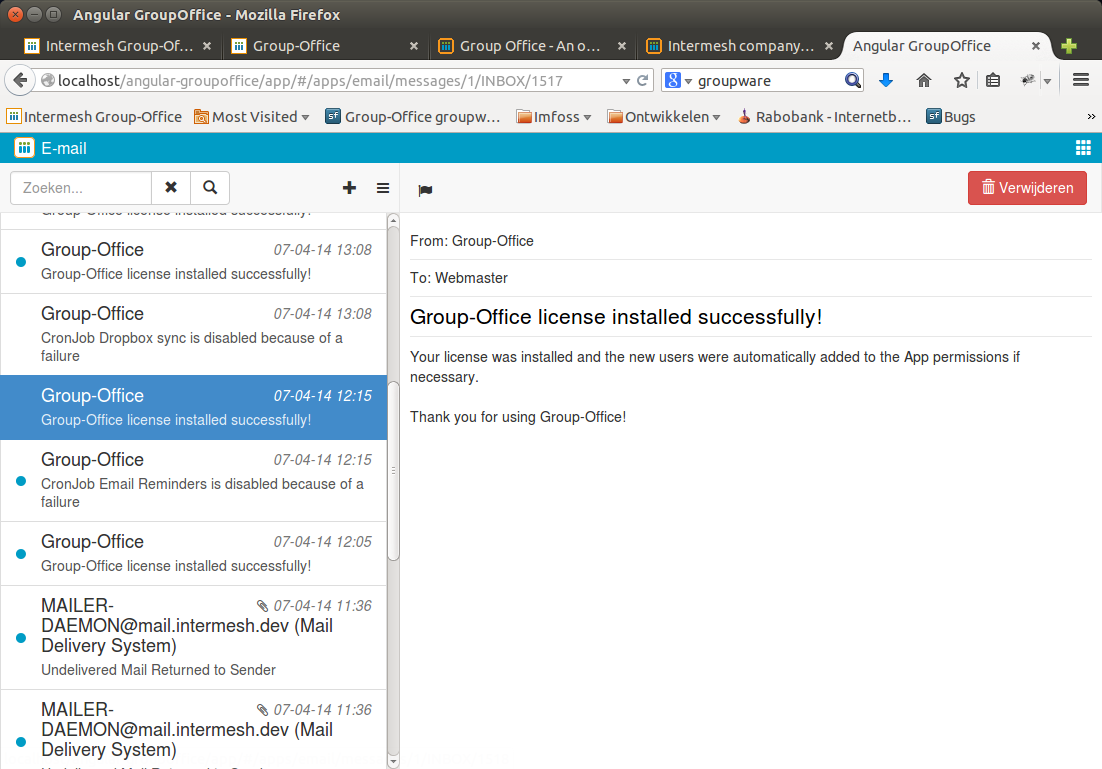Compose a new message with the plus icon
Screen dimensions: 1102x769
coord(349,188)
